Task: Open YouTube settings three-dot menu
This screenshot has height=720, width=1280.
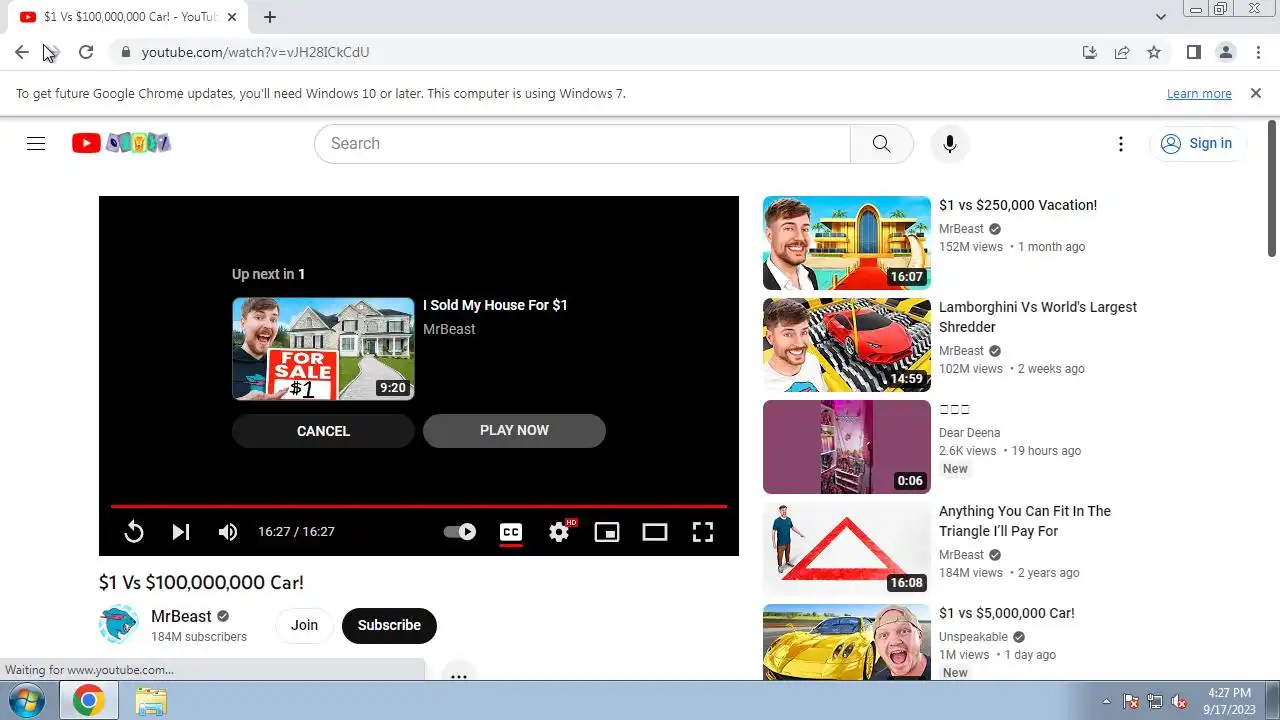Action: tap(1121, 143)
